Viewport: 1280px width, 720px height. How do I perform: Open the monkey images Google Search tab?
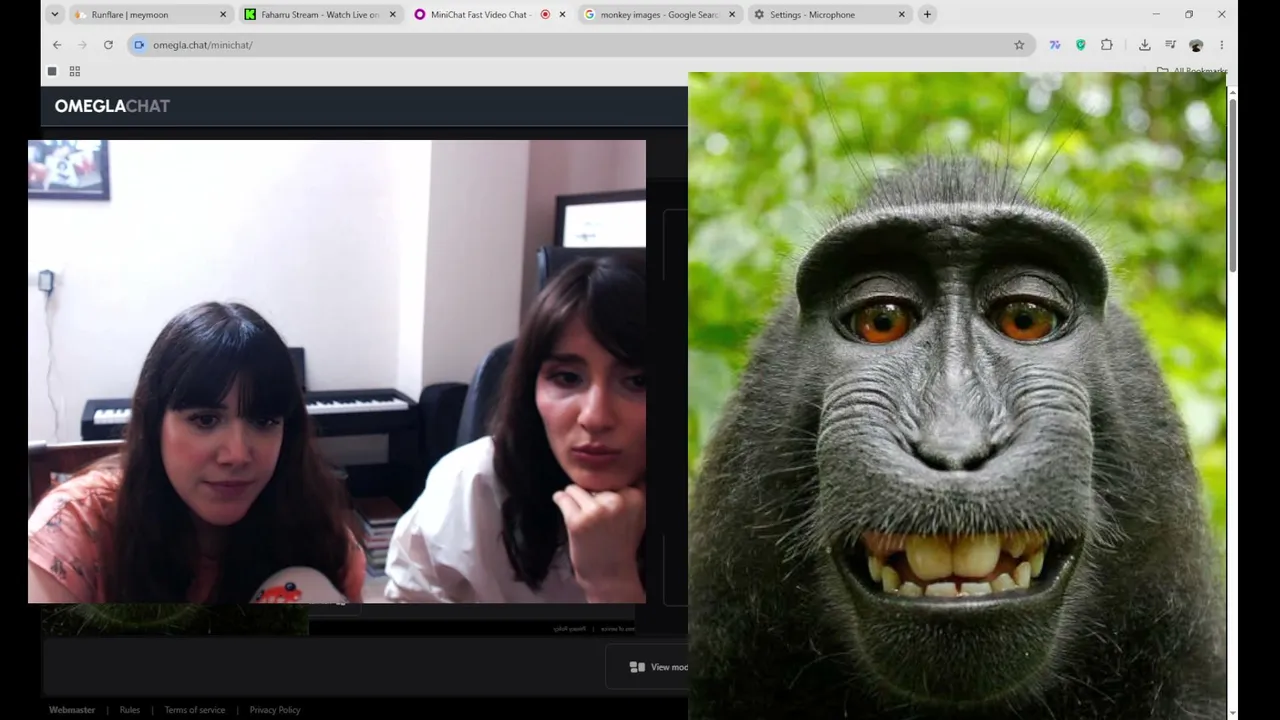[660, 14]
